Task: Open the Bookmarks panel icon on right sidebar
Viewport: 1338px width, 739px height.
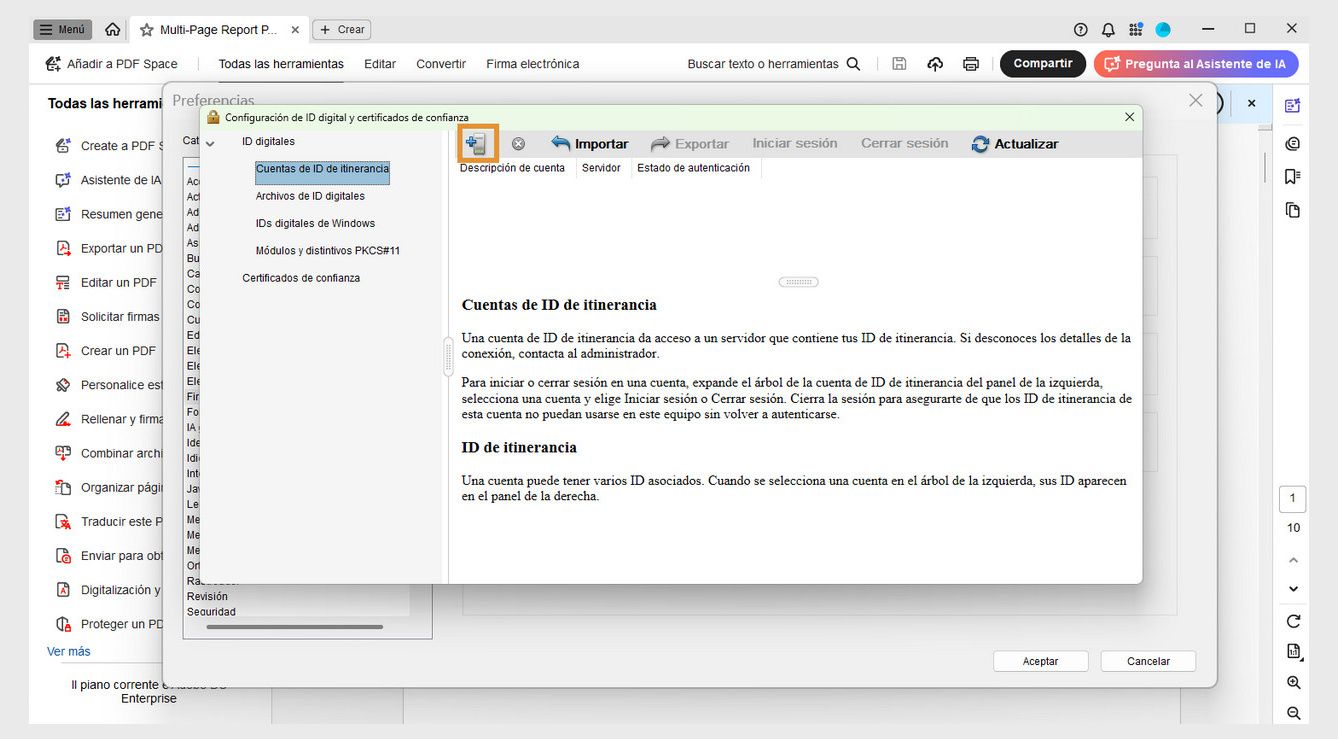Action: click(1292, 176)
